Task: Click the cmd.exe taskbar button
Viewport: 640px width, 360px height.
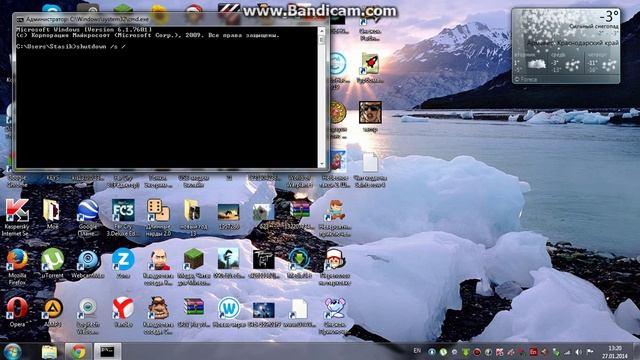Action: pos(108,352)
